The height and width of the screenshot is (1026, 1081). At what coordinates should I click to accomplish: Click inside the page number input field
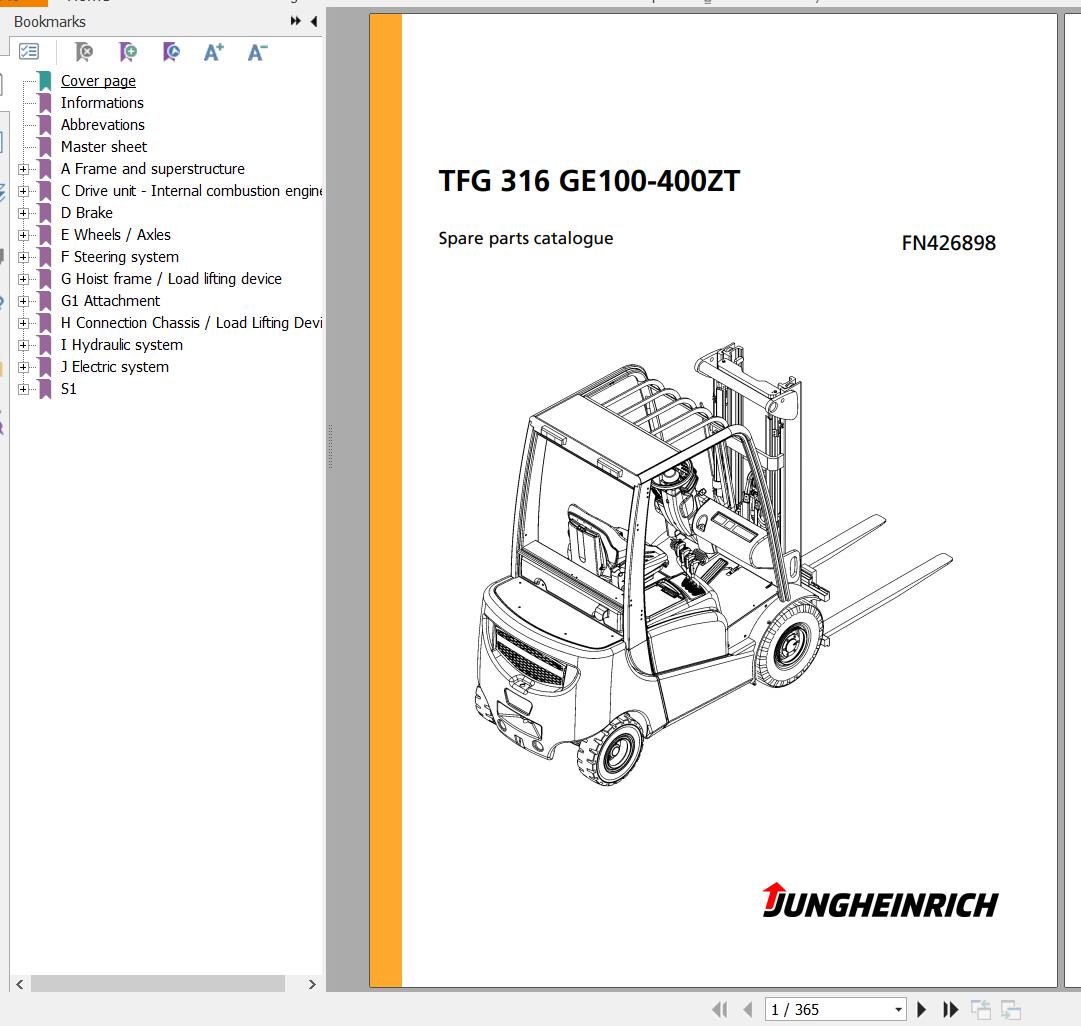tap(820, 1009)
